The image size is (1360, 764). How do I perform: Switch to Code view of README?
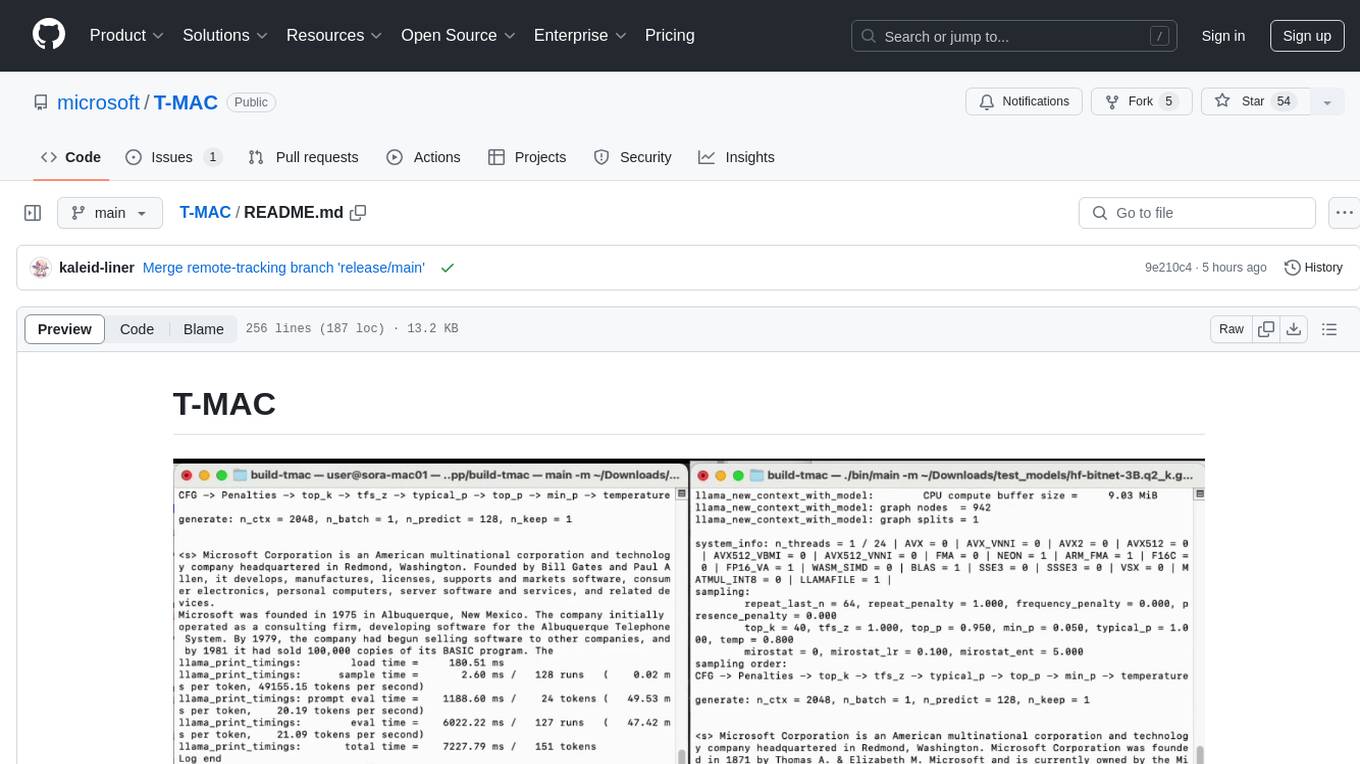[x=137, y=329]
